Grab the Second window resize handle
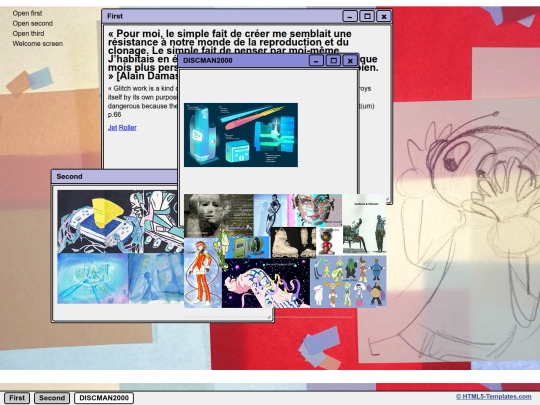 (269, 317)
